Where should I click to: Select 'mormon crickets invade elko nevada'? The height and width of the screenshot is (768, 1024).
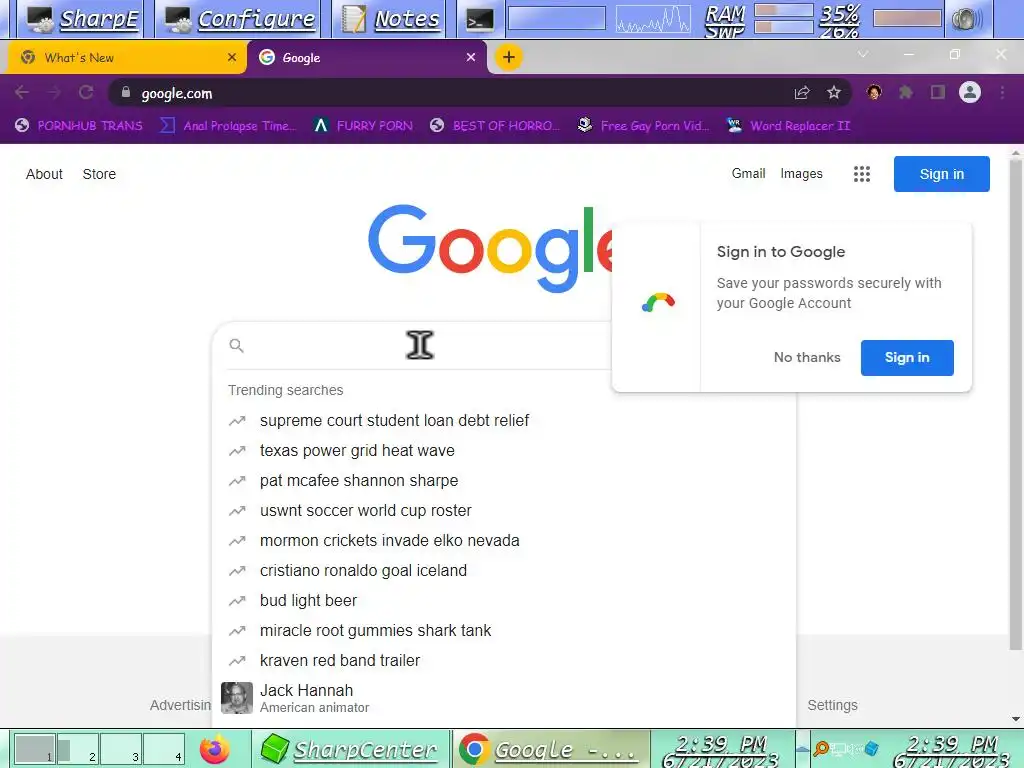tap(389, 541)
